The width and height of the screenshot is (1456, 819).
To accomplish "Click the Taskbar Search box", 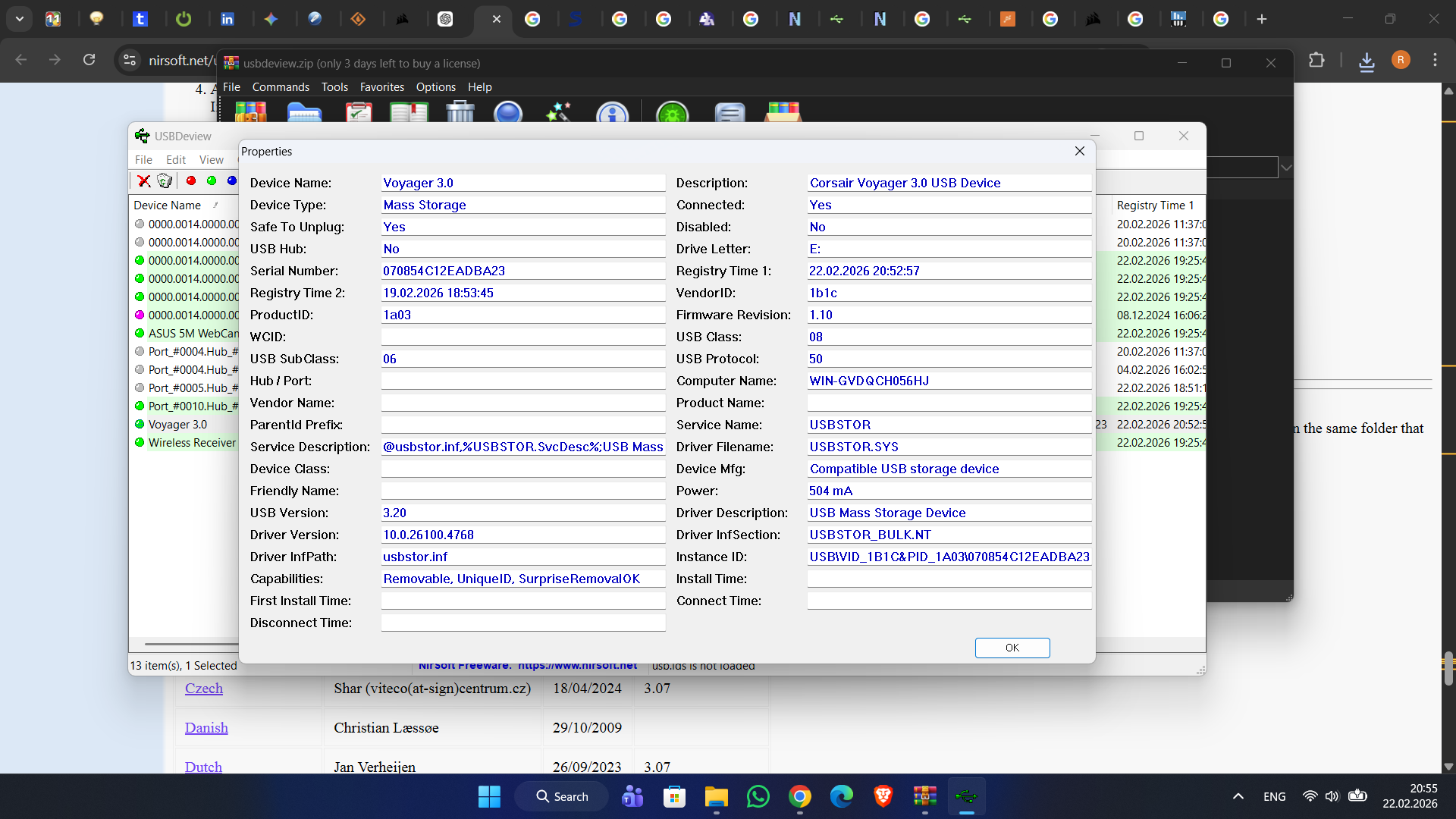I will click(x=562, y=796).
